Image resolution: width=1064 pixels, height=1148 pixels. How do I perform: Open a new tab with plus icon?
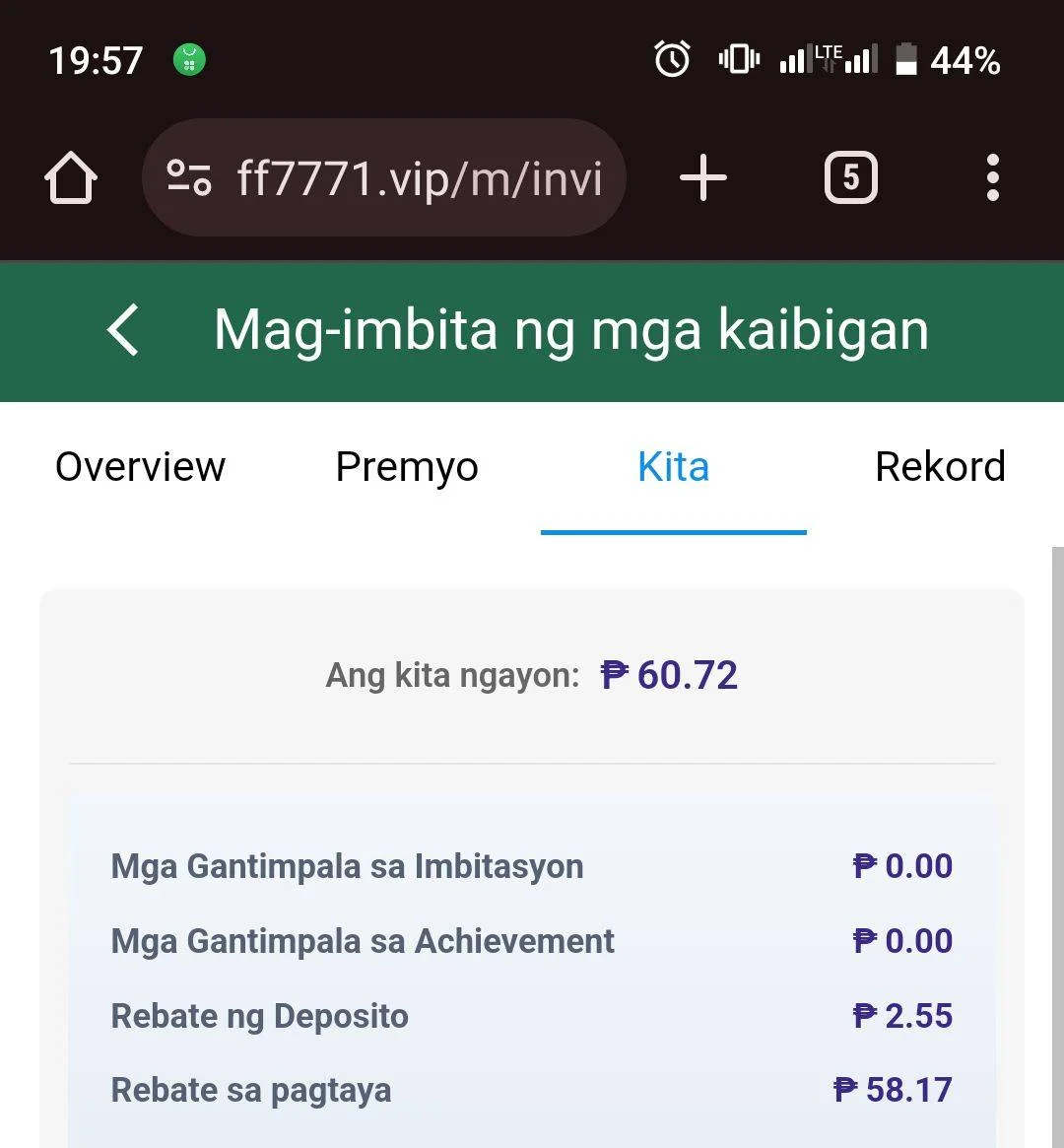click(x=703, y=177)
